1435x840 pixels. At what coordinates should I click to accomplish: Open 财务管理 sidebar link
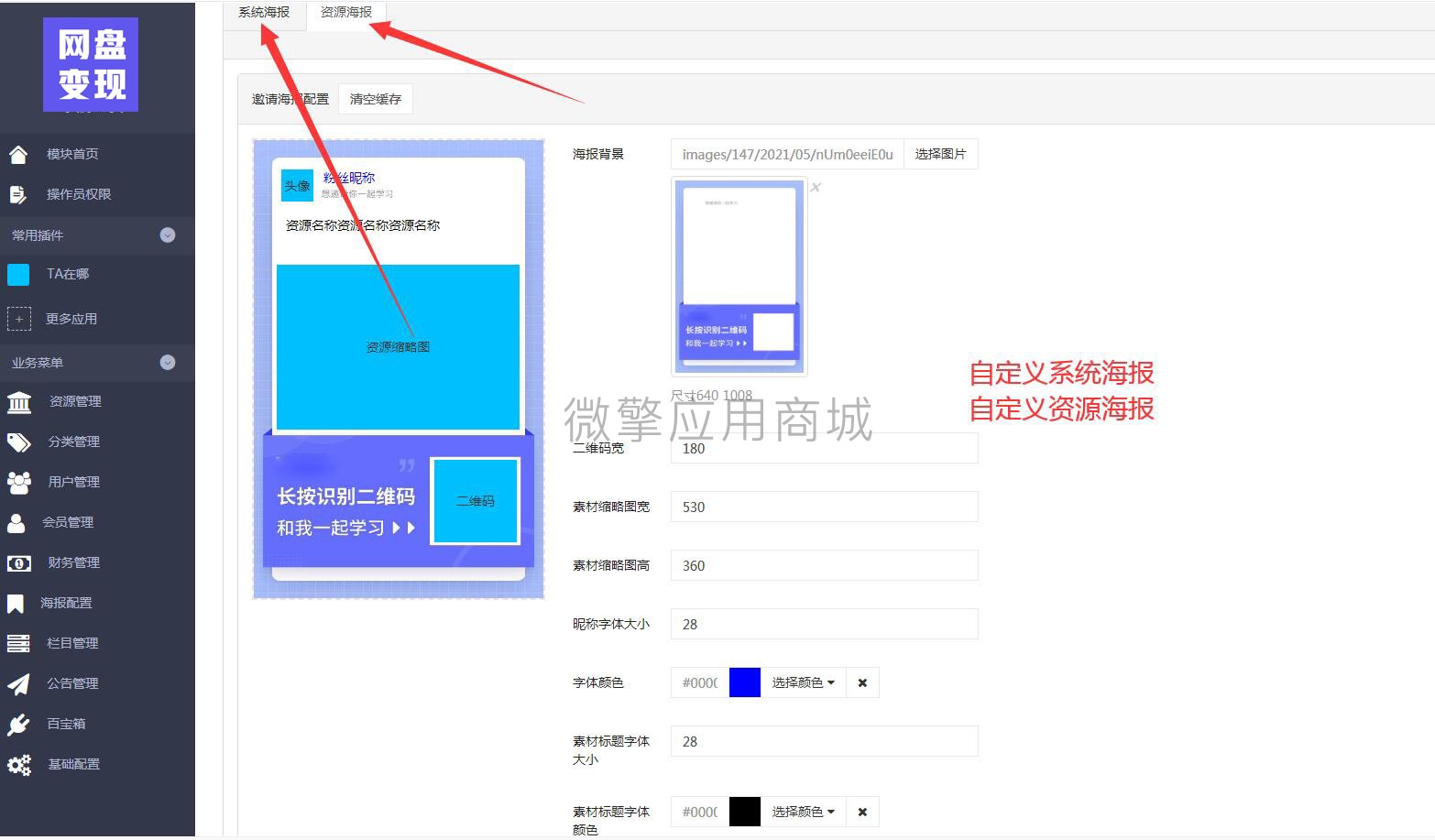[74, 562]
